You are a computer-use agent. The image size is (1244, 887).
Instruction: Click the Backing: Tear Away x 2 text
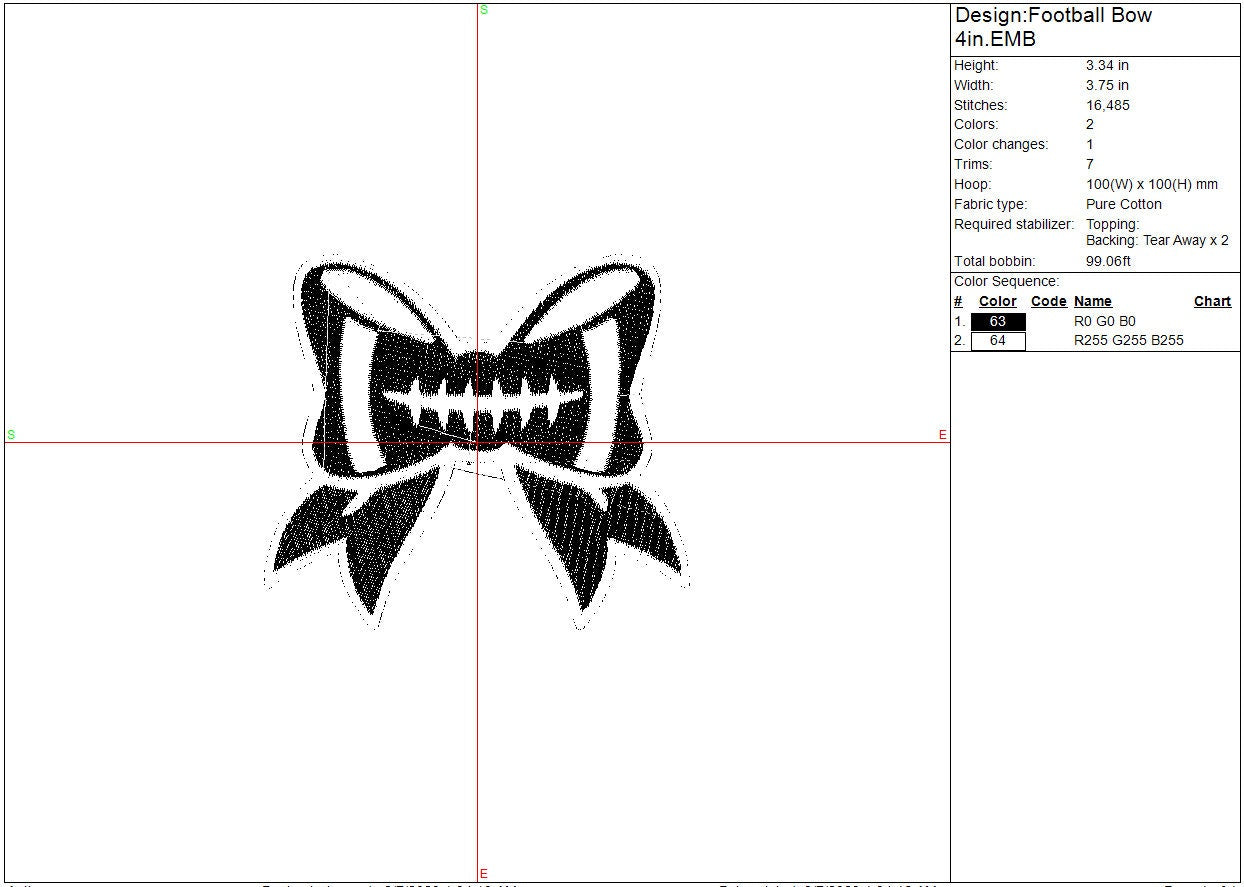1157,240
